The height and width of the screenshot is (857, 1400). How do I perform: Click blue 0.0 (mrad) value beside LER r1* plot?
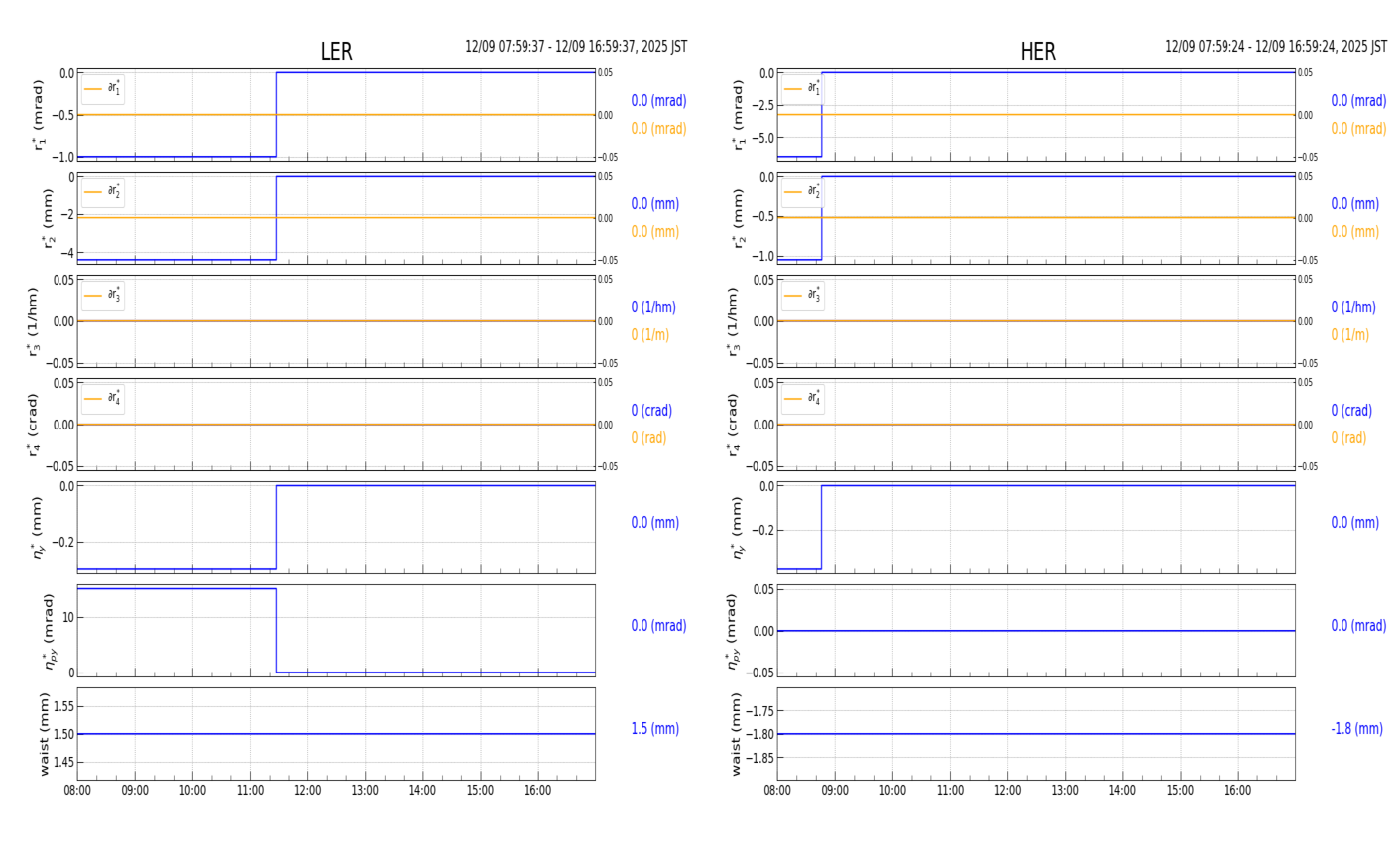point(658,101)
